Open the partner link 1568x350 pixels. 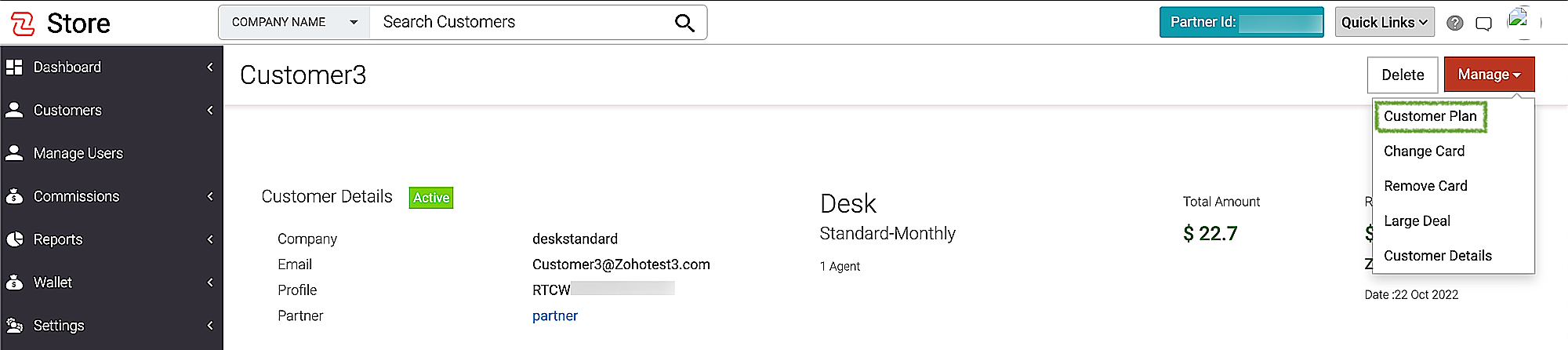pyautogui.click(x=554, y=316)
